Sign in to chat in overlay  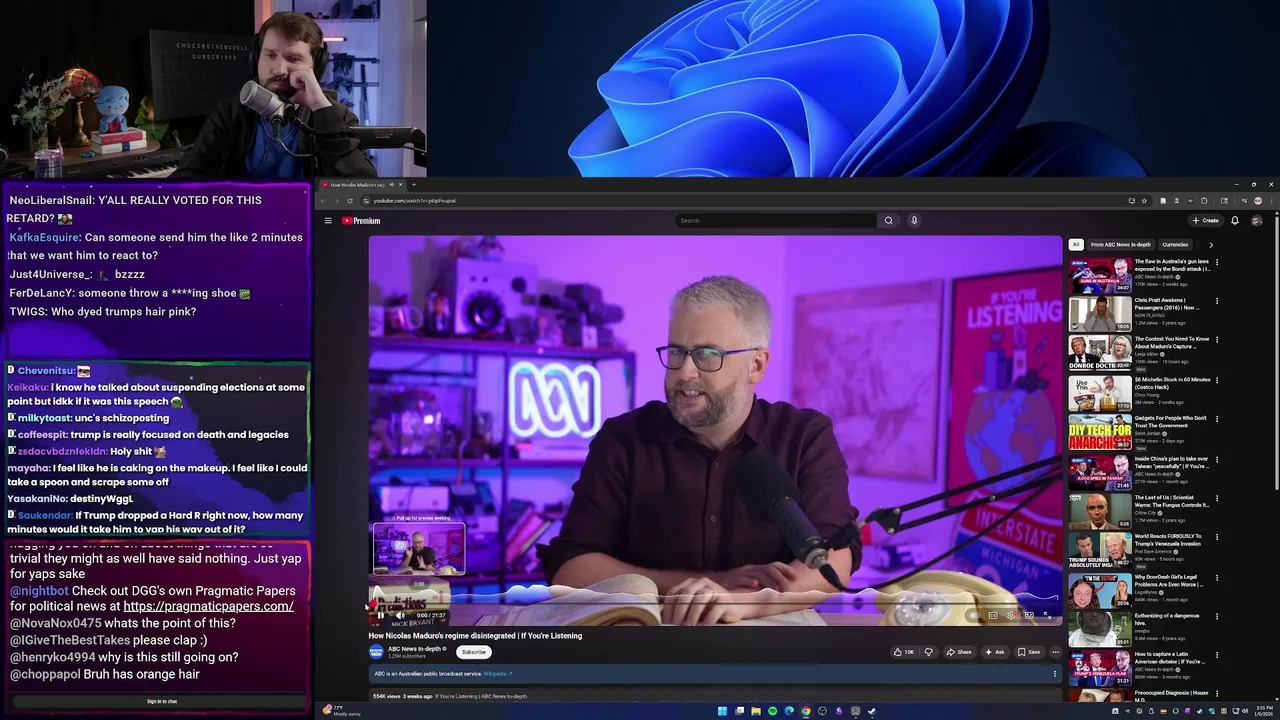click(x=162, y=702)
